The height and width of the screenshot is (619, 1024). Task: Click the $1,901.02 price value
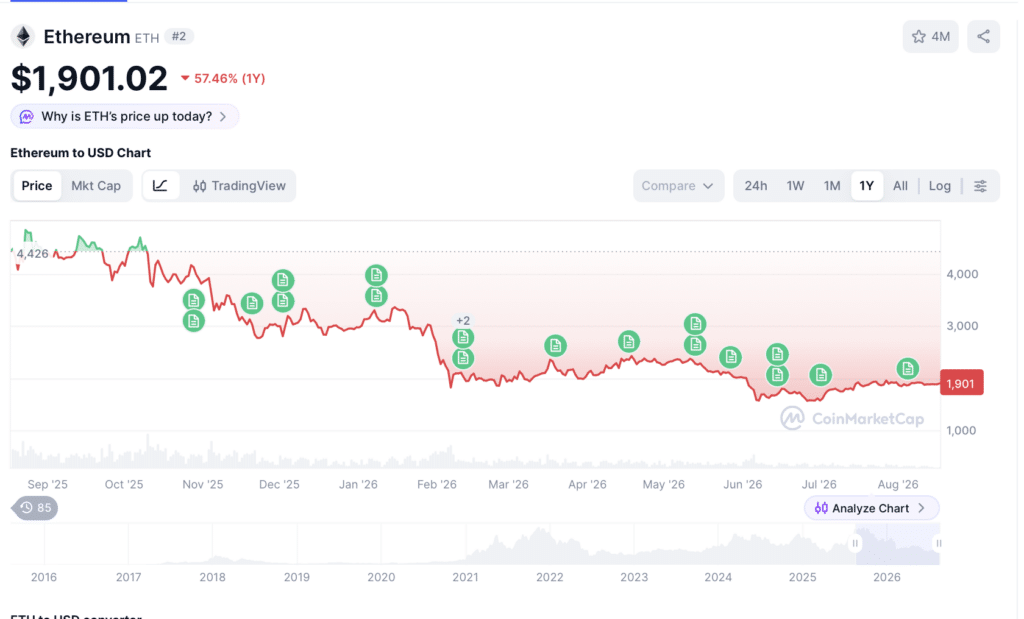point(89,78)
